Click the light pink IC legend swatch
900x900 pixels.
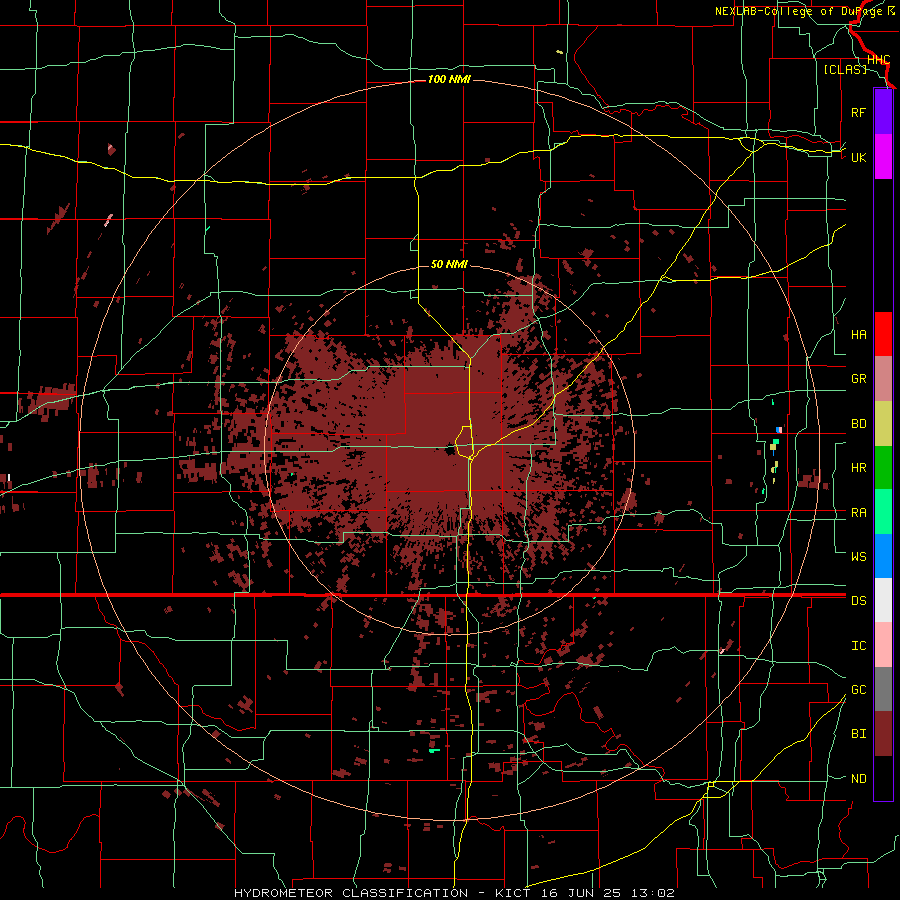(x=883, y=645)
